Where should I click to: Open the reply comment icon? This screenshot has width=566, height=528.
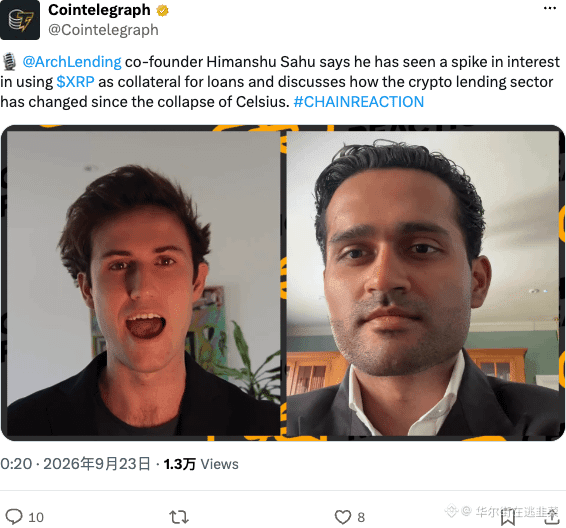click(x=14, y=516)
